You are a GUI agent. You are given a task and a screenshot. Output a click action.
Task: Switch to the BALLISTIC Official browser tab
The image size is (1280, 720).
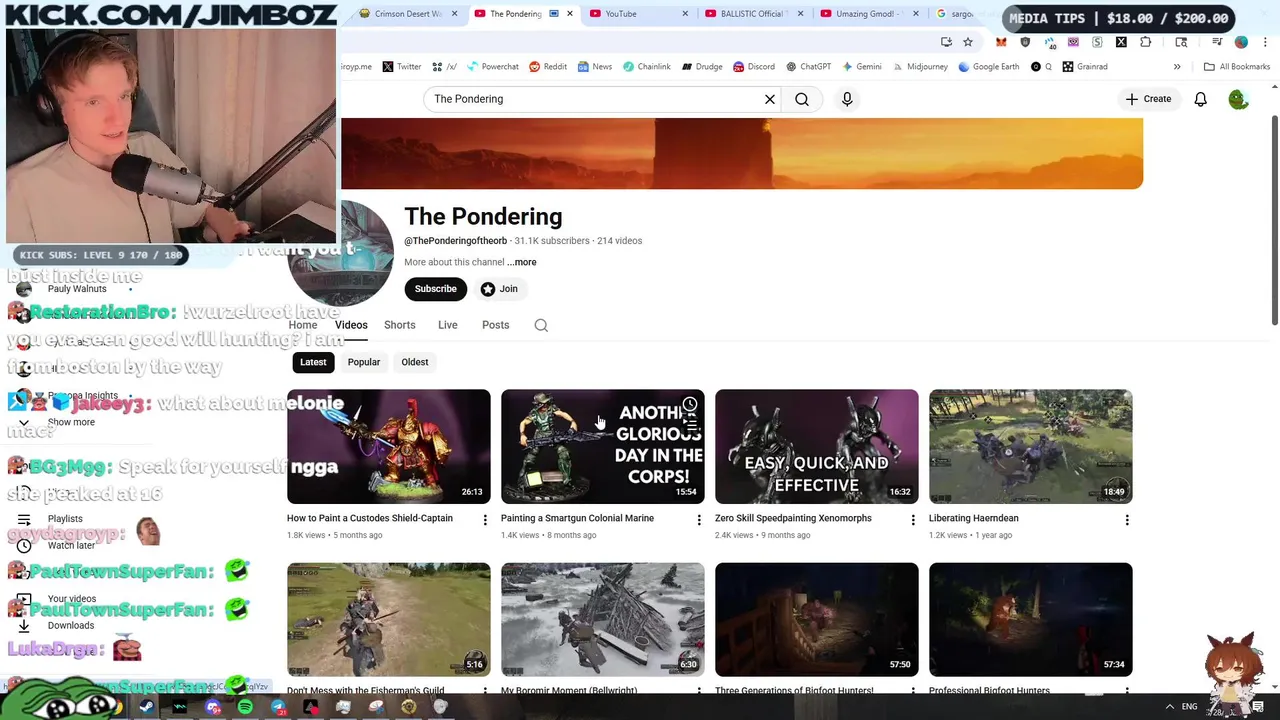pyautogui.click(x=745, y=14)
